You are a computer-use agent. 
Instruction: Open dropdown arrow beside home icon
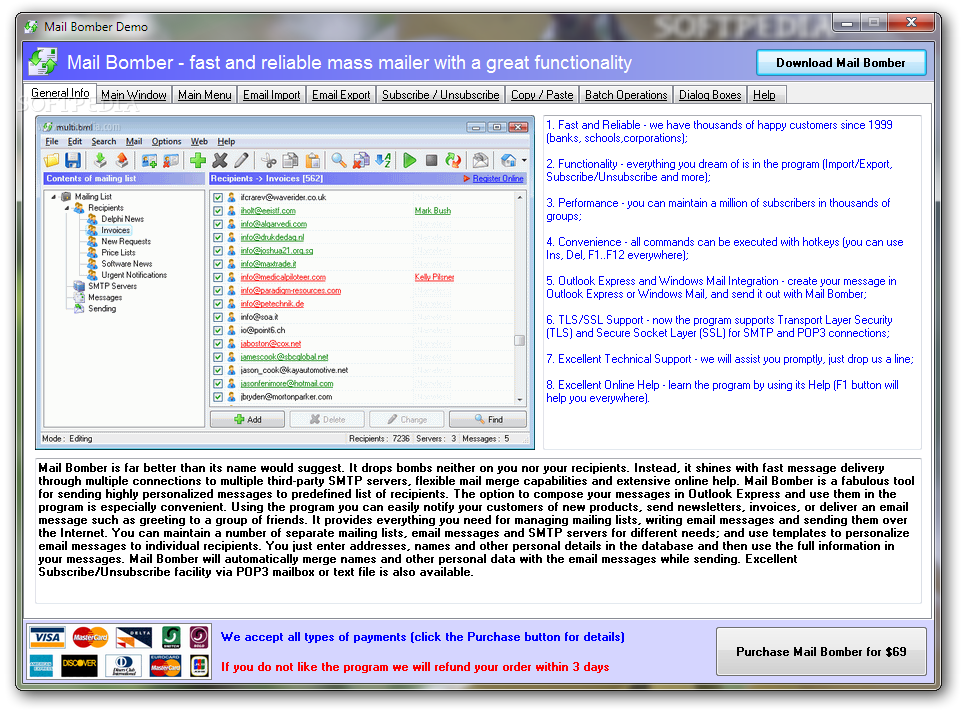point(524,161)
